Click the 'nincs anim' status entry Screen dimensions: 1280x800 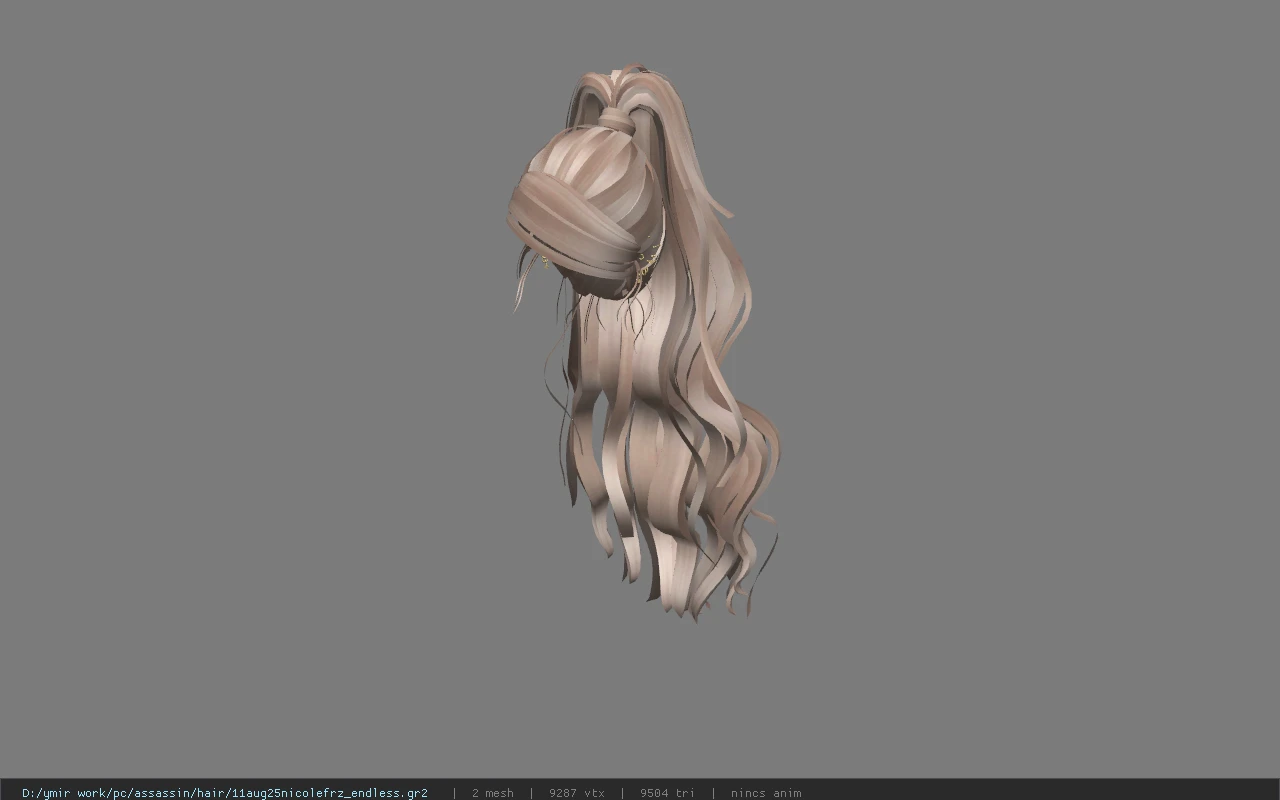point(765,793)
